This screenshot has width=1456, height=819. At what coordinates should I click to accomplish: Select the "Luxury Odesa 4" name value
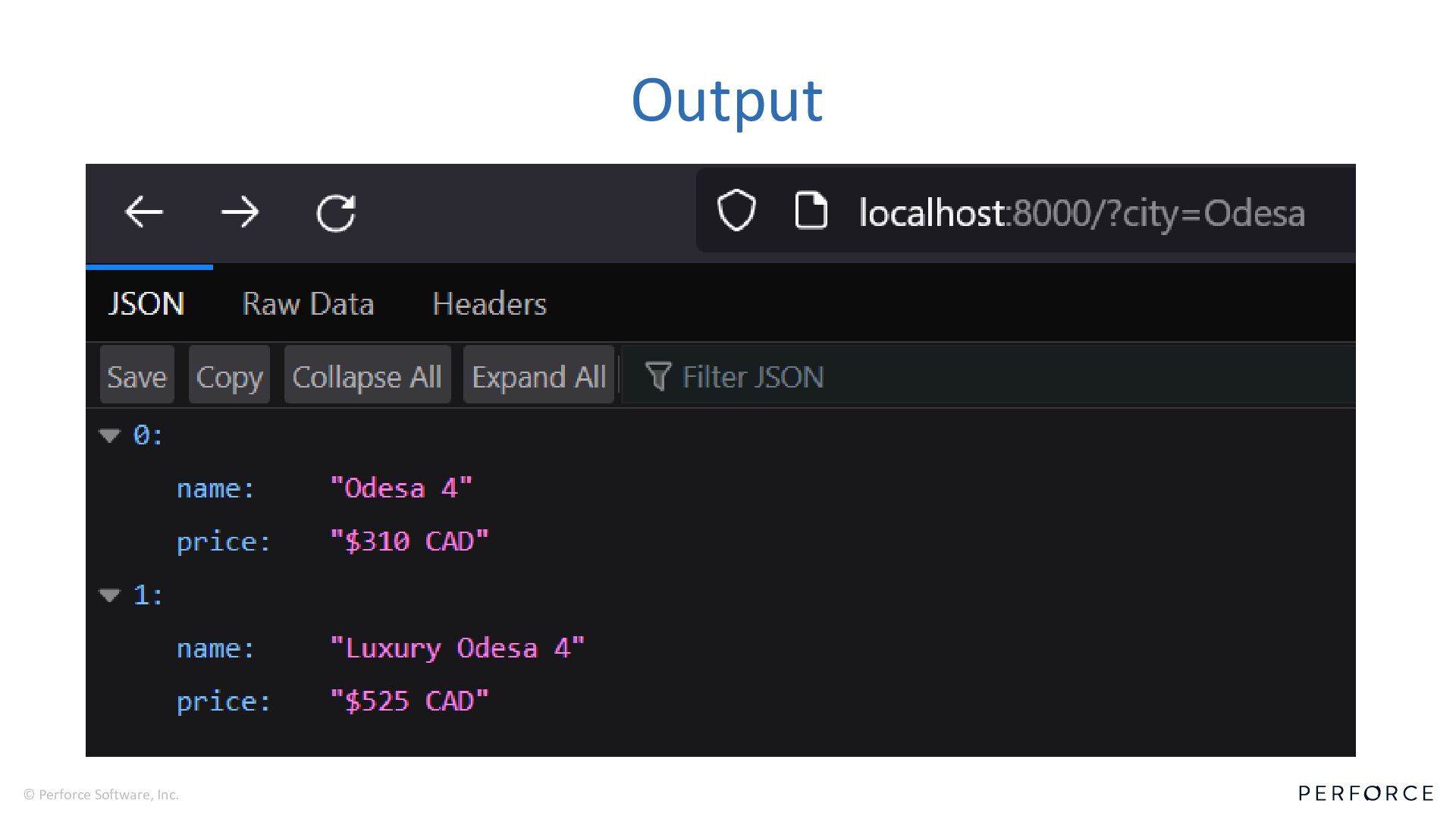coord(457,648)
